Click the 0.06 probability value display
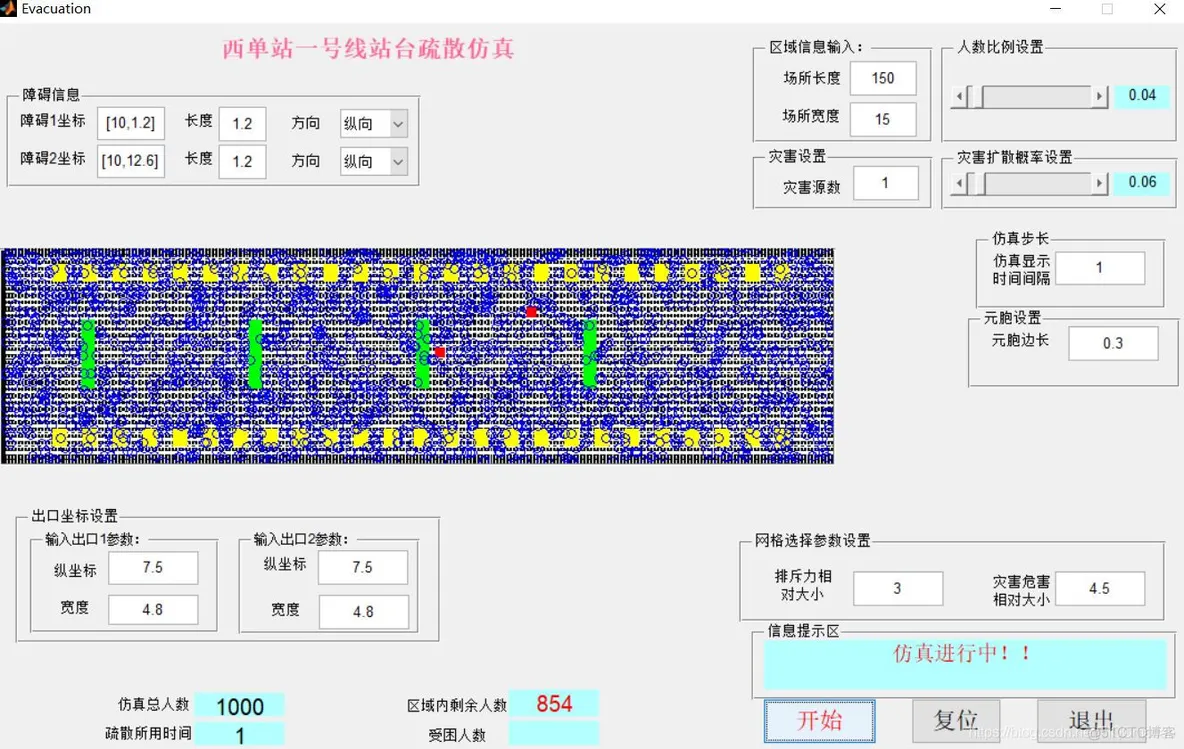Screen dimensions: 1184x749 (x=1142, y=182)
